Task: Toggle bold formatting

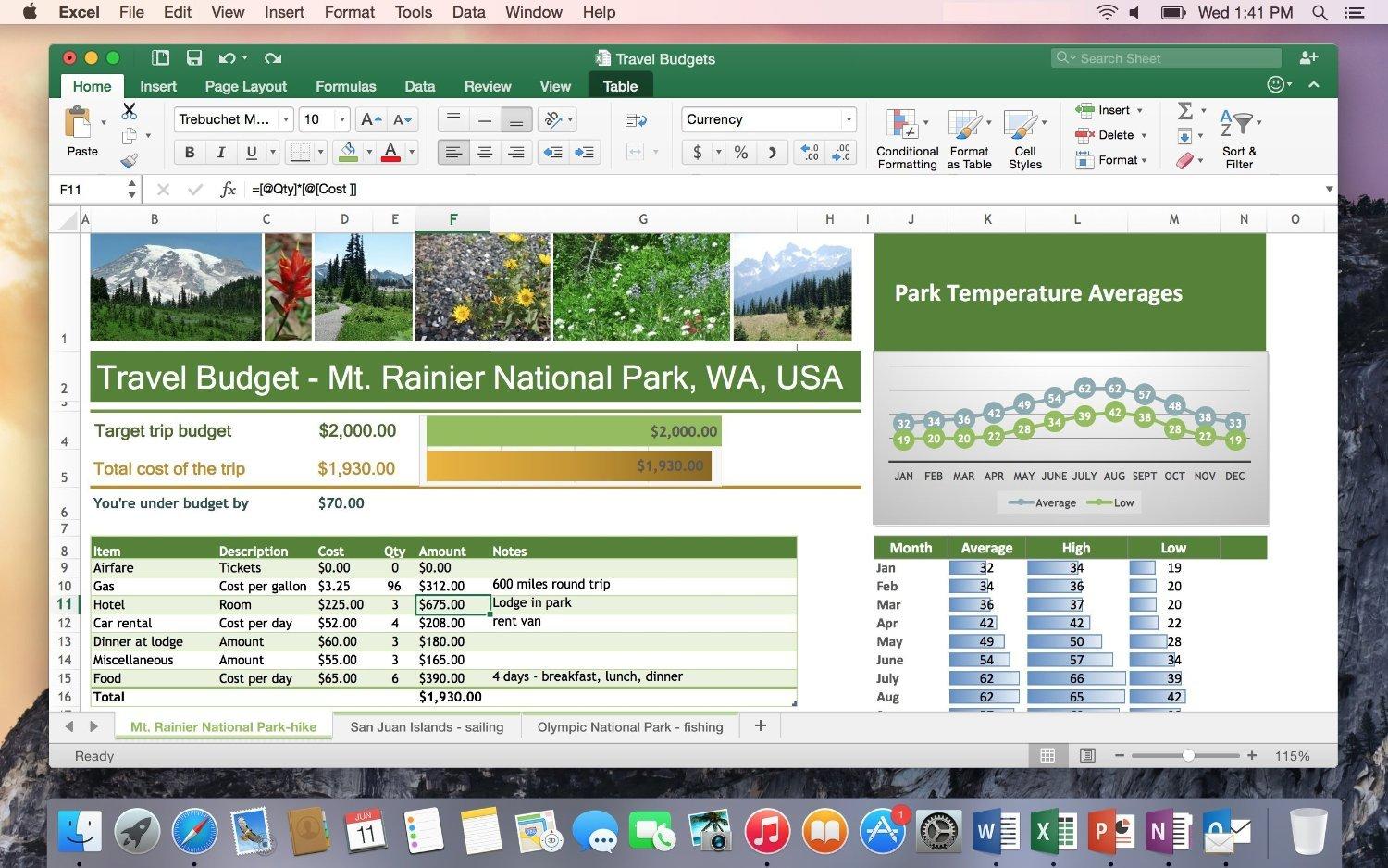Action: pos(190,152)
